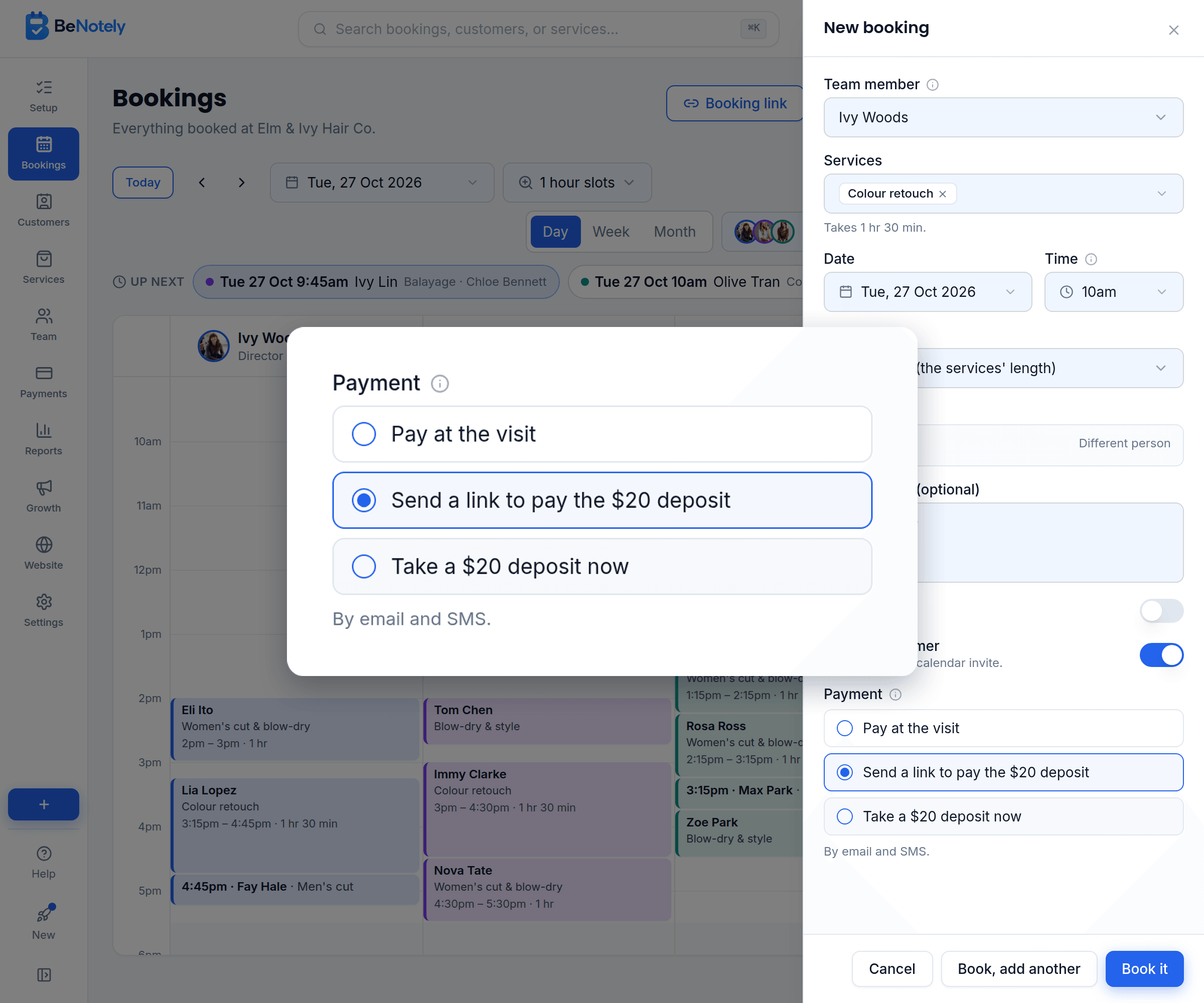
Task: Open the Time 10am dropdown
Action: point(1113,292)
